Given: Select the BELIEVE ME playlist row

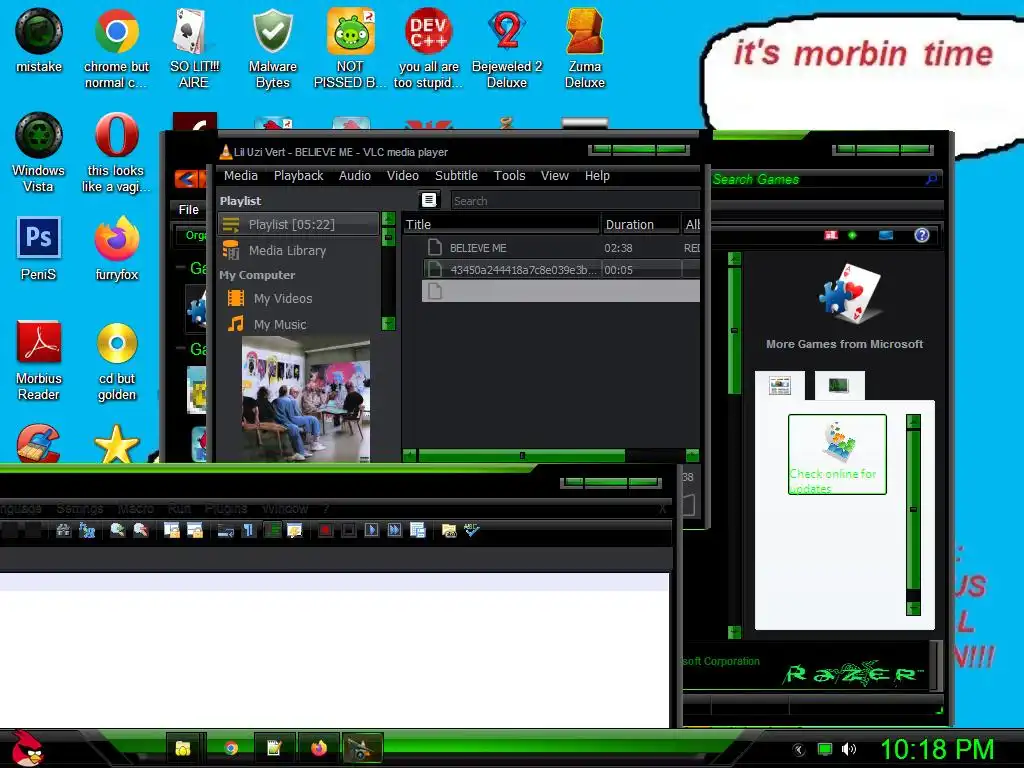Looking at the screenshot, I should (561, 248).
